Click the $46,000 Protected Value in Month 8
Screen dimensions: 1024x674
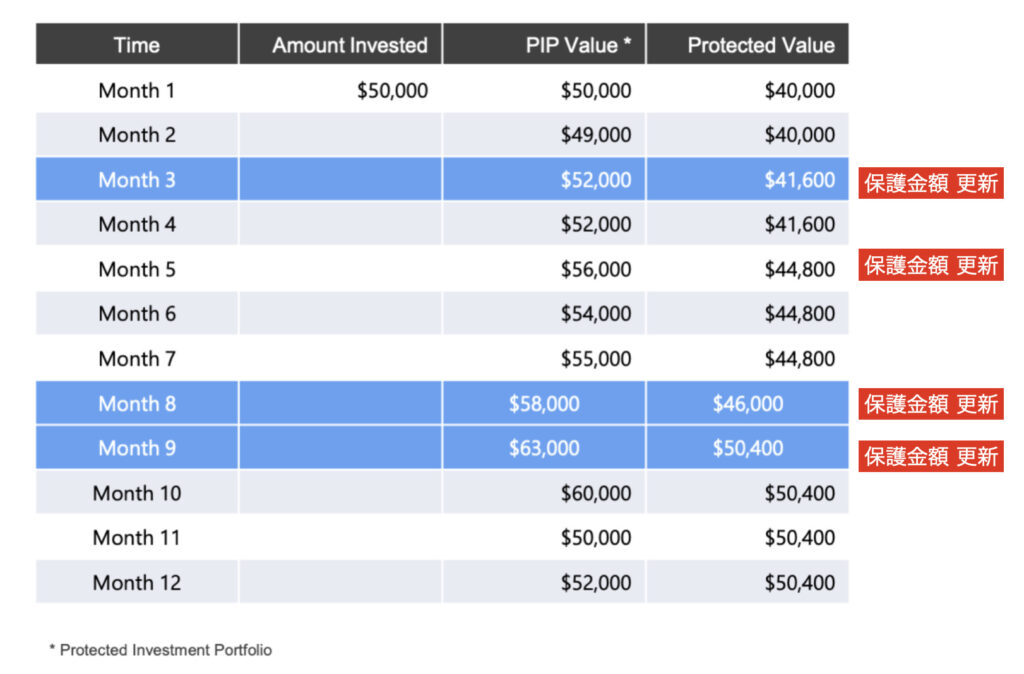tap(748, 404)
